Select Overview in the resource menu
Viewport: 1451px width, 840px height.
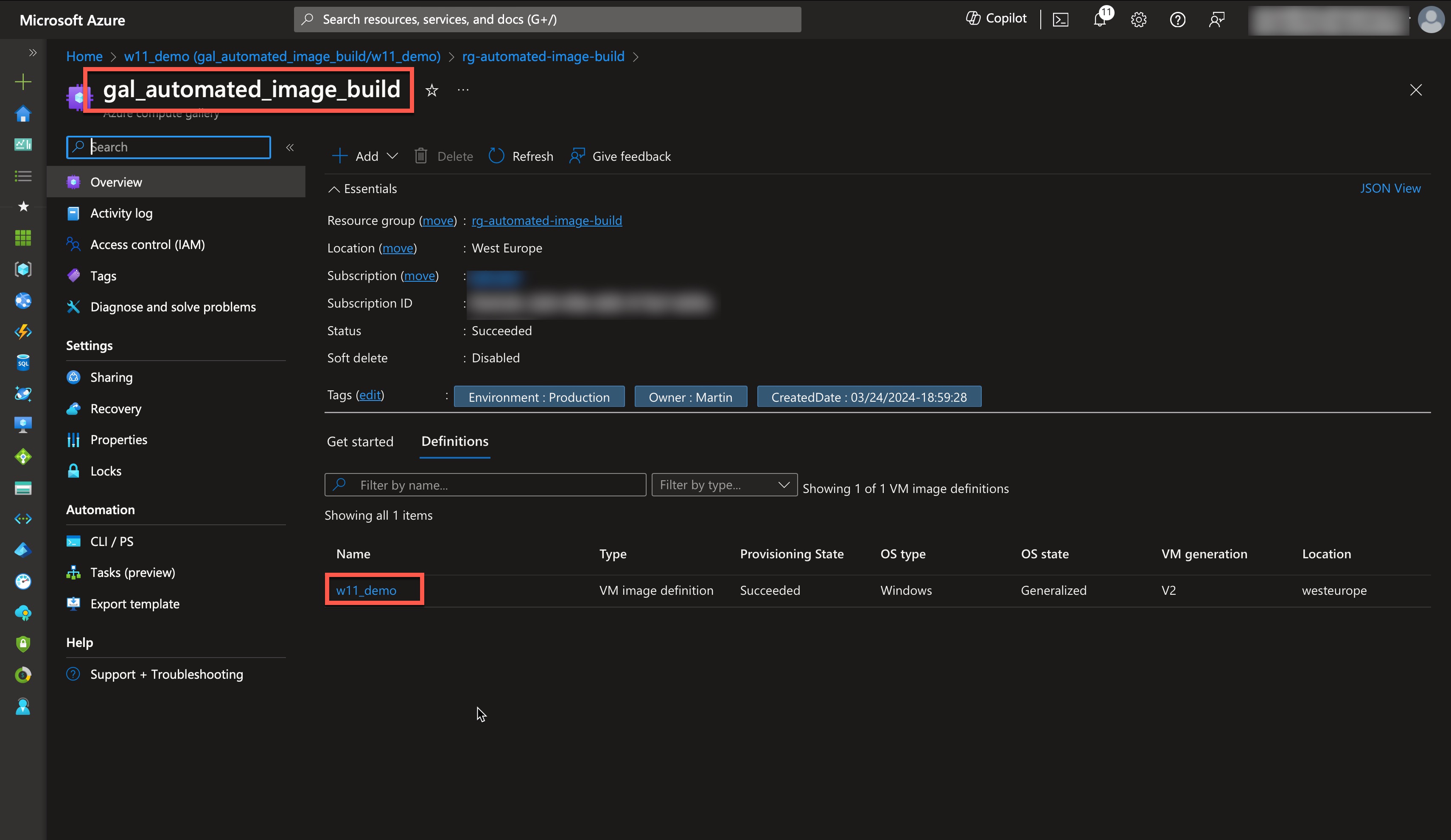(x=176, y=182)
